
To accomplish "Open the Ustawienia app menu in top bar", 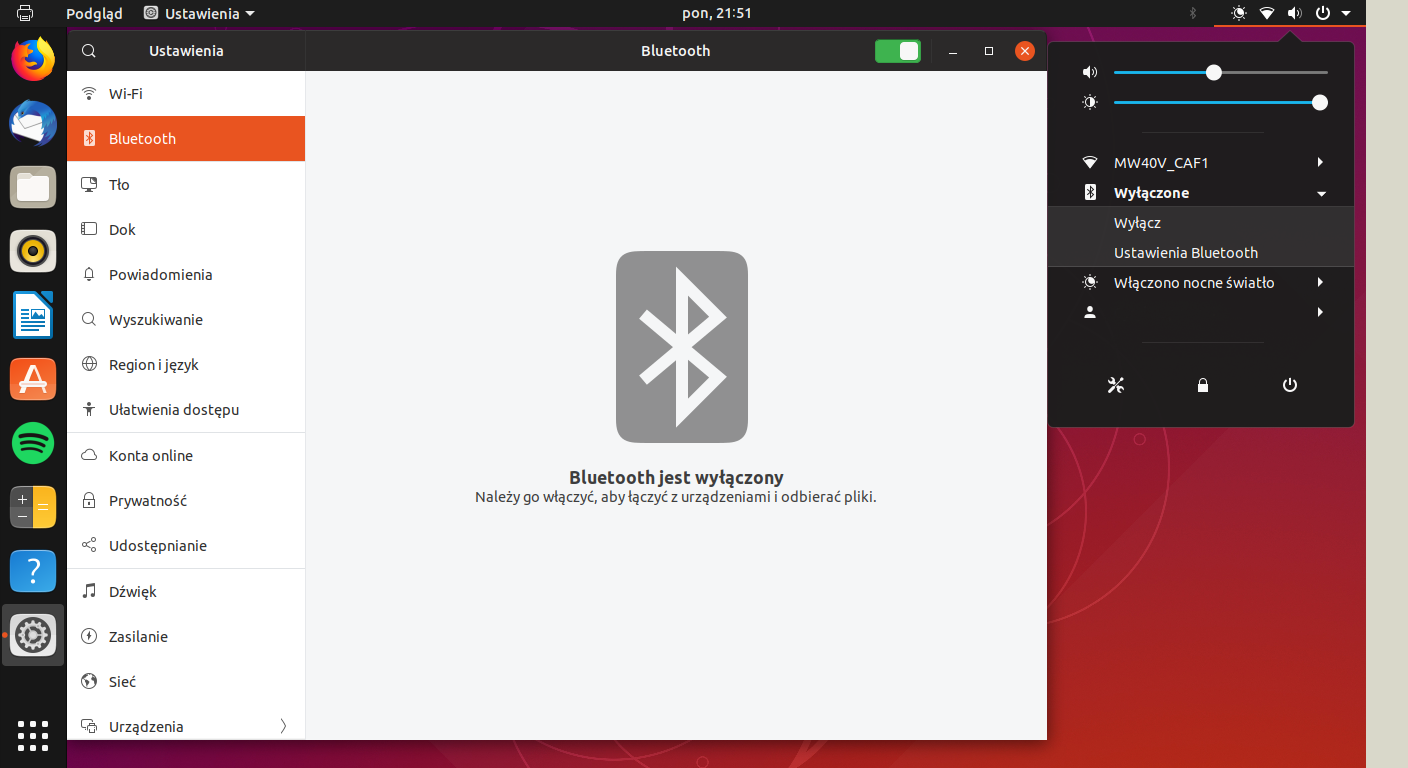I will point(199,13).
